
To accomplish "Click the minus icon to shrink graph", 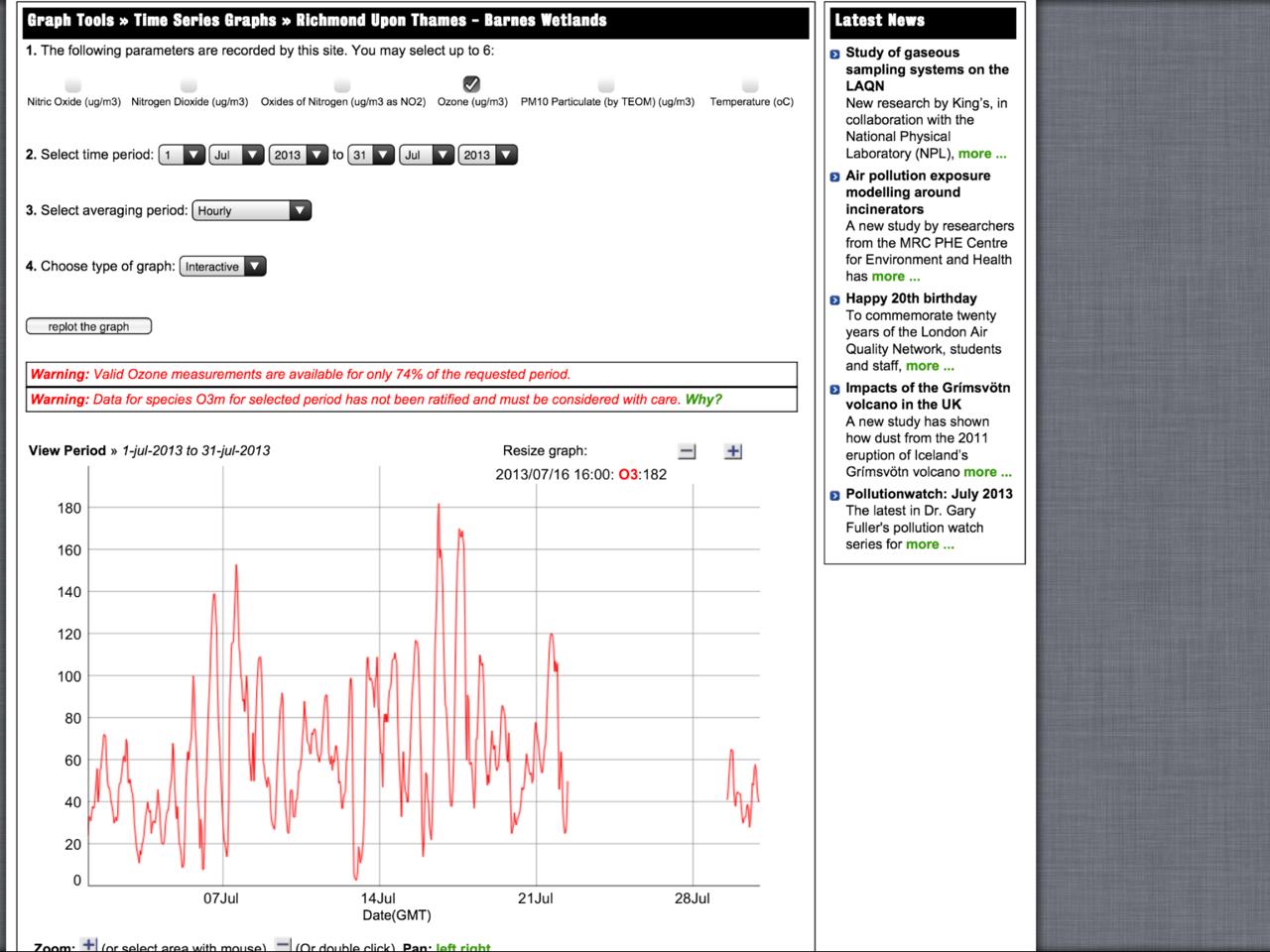I will pyautogui.click(x=687, y=451).
